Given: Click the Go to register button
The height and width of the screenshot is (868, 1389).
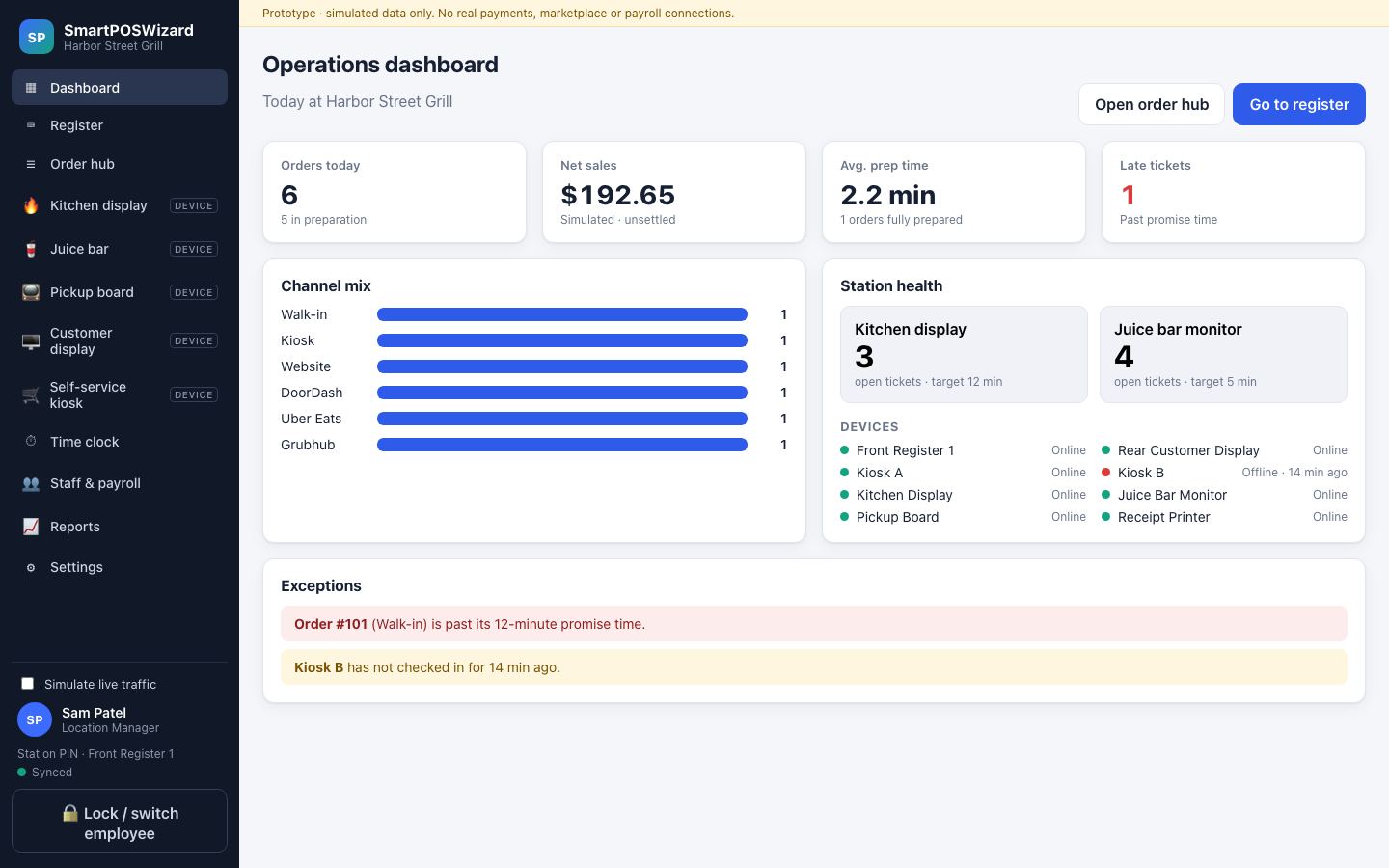Looking at the screenshot, I should pos(1299,104).
